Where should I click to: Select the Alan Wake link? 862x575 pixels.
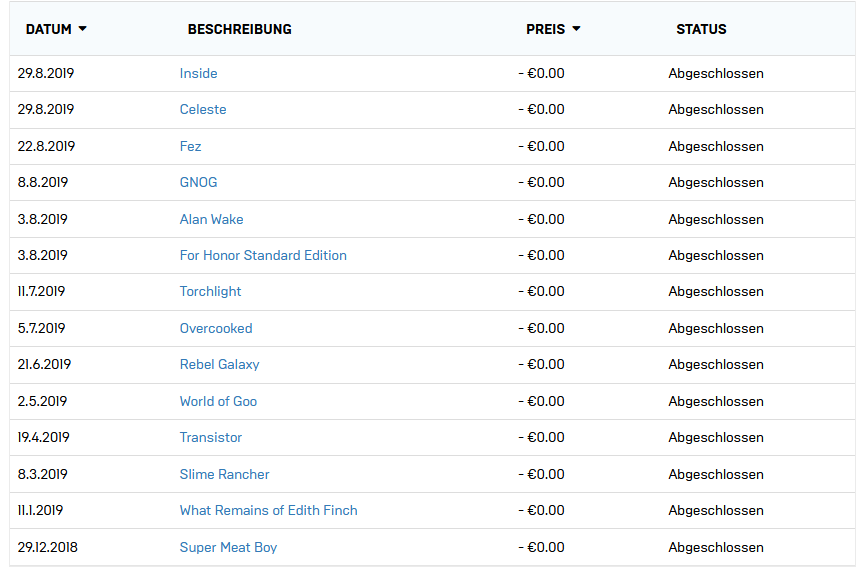211,219
